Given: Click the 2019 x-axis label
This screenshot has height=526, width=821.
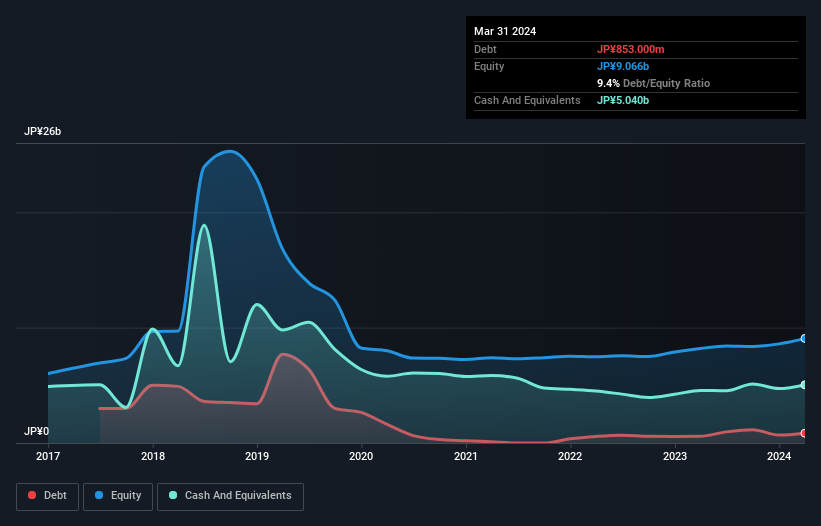Looking at the screenshot, I should pyautogui.click(x=257, y=456).
